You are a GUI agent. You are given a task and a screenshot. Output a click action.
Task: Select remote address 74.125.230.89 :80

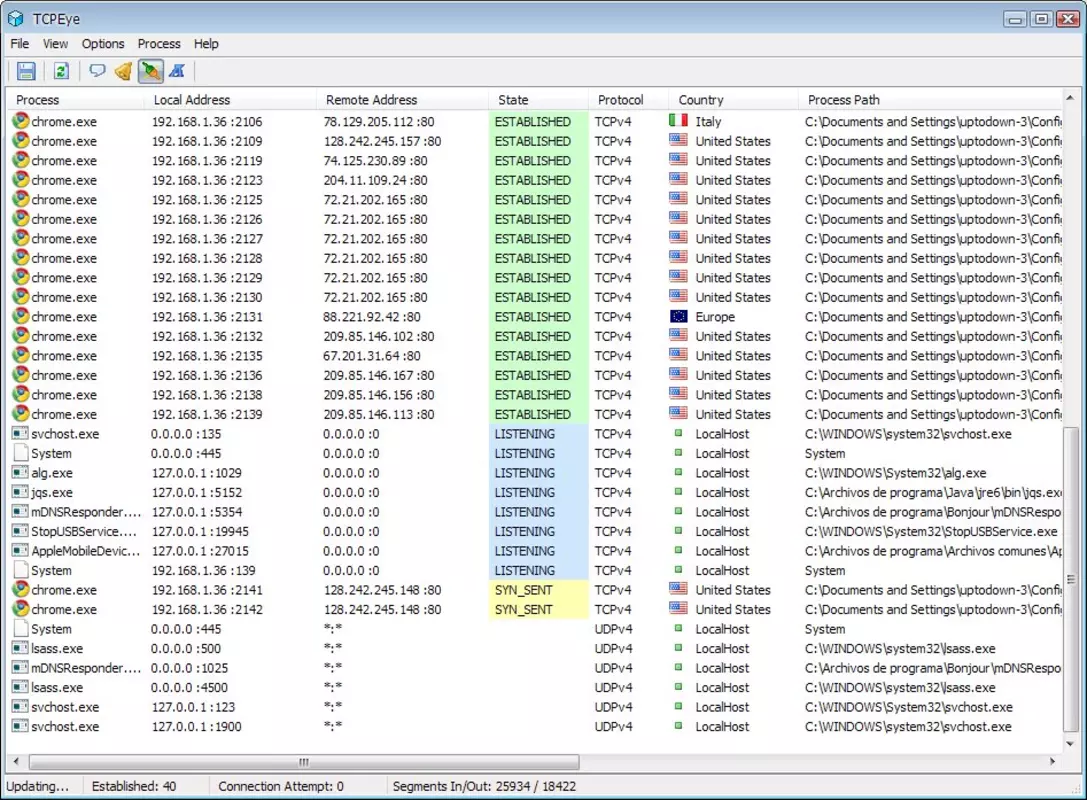375,160
